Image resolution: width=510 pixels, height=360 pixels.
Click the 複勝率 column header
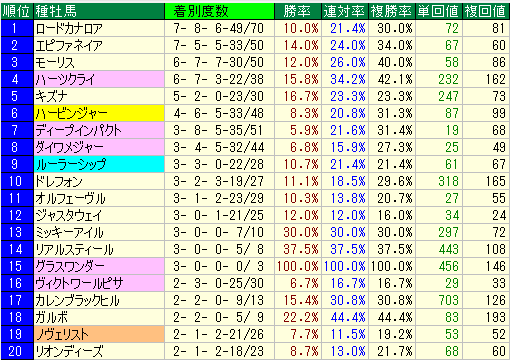point(392,11)
